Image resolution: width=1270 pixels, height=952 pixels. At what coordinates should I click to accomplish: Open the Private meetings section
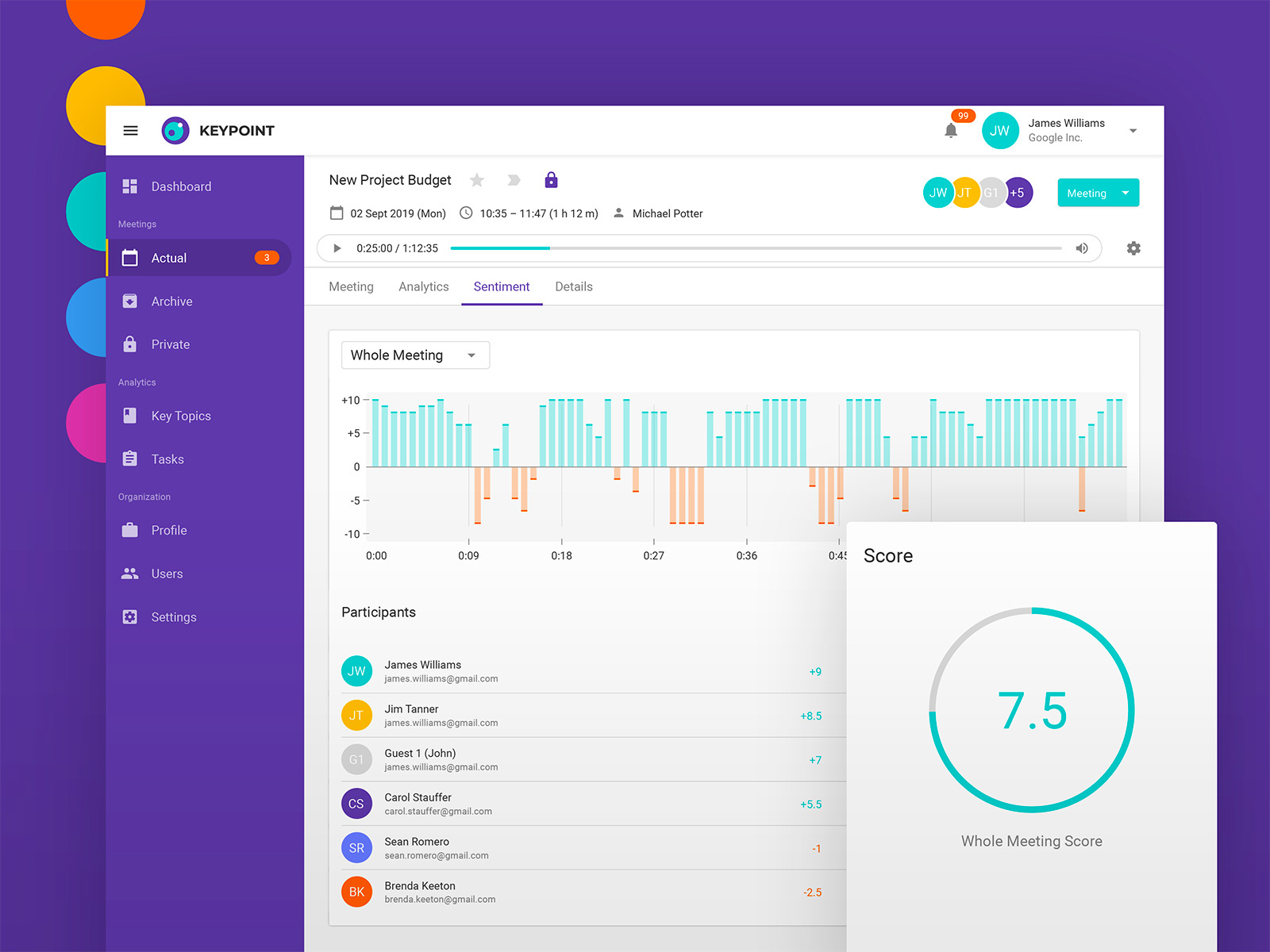click(170, 344)
